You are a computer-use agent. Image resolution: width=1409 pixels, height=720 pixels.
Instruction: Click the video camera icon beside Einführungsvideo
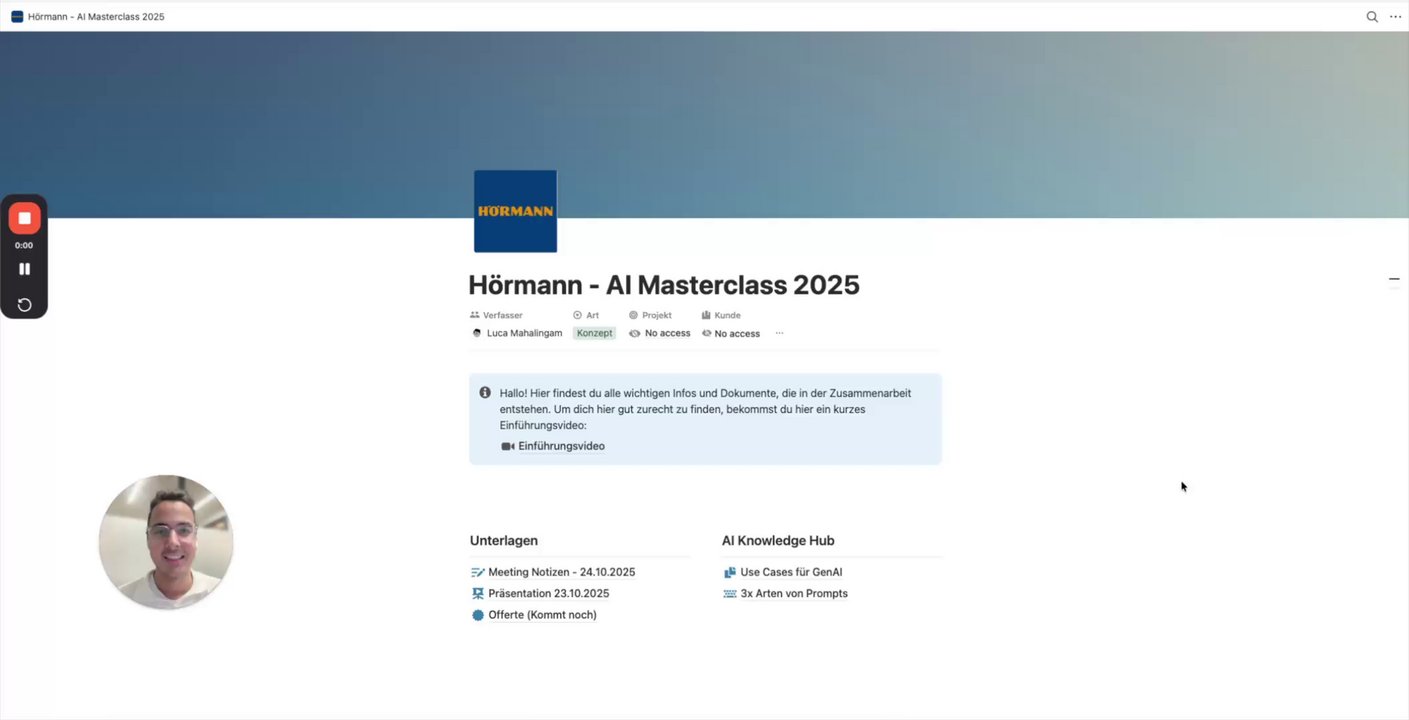[507, 446]
